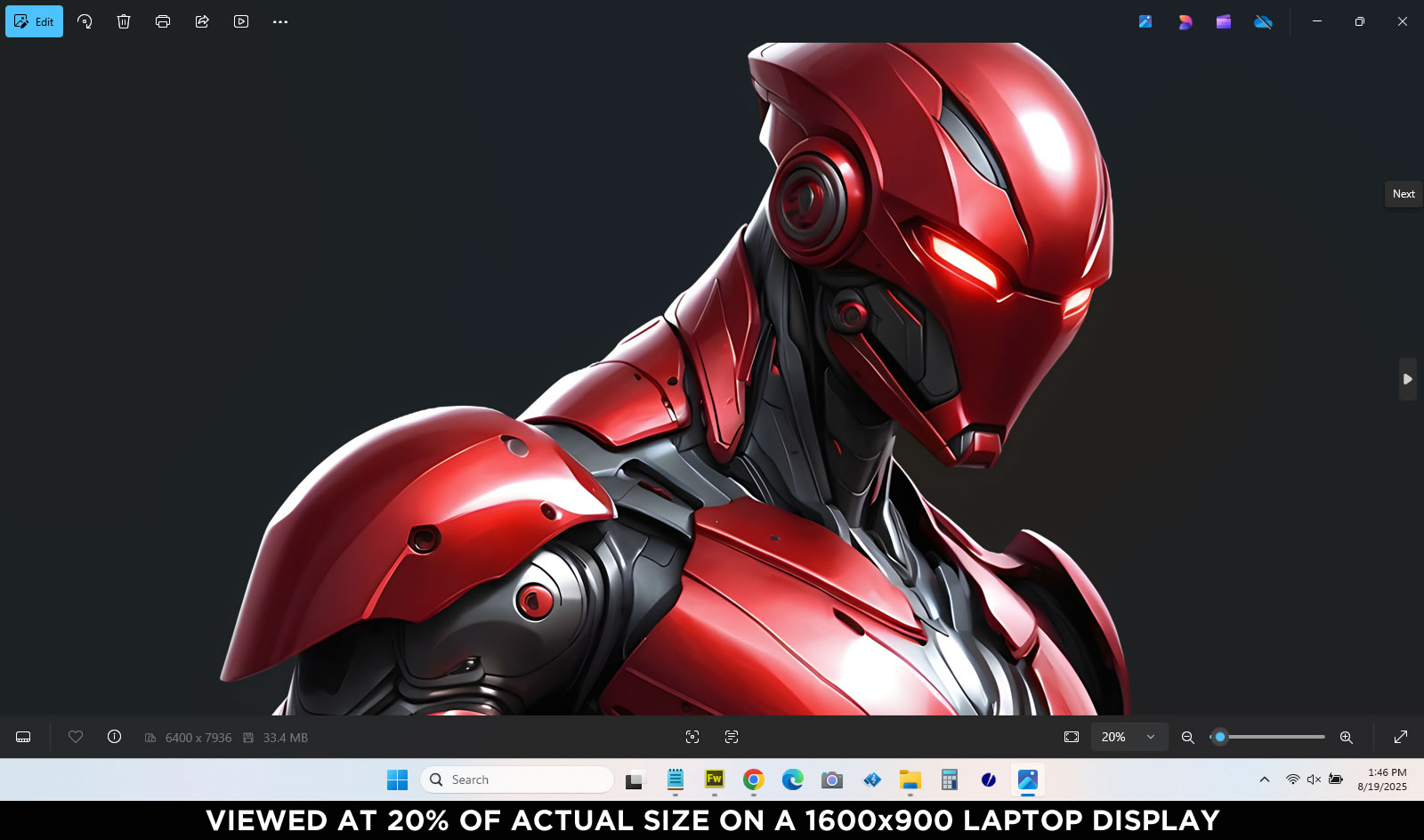Viewport: 1424px width, 840px height.
Task: Click the zoom in magnifier
Action: click(x=1346, y=737)
